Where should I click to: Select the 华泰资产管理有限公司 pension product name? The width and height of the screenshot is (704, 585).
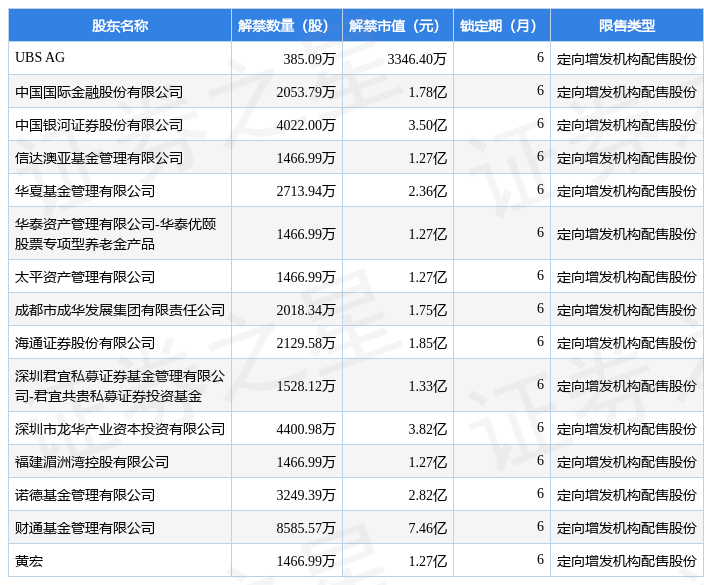pos(115,233)
